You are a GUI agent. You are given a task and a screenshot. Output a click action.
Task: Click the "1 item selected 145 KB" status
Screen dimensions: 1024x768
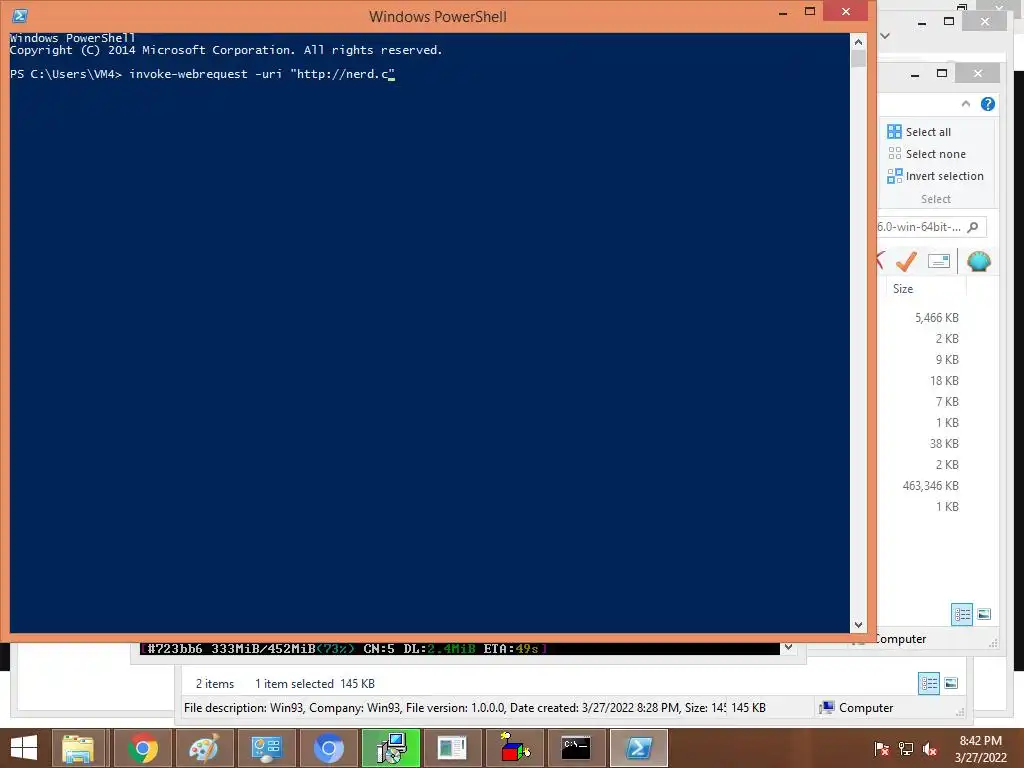click(315, 684)
